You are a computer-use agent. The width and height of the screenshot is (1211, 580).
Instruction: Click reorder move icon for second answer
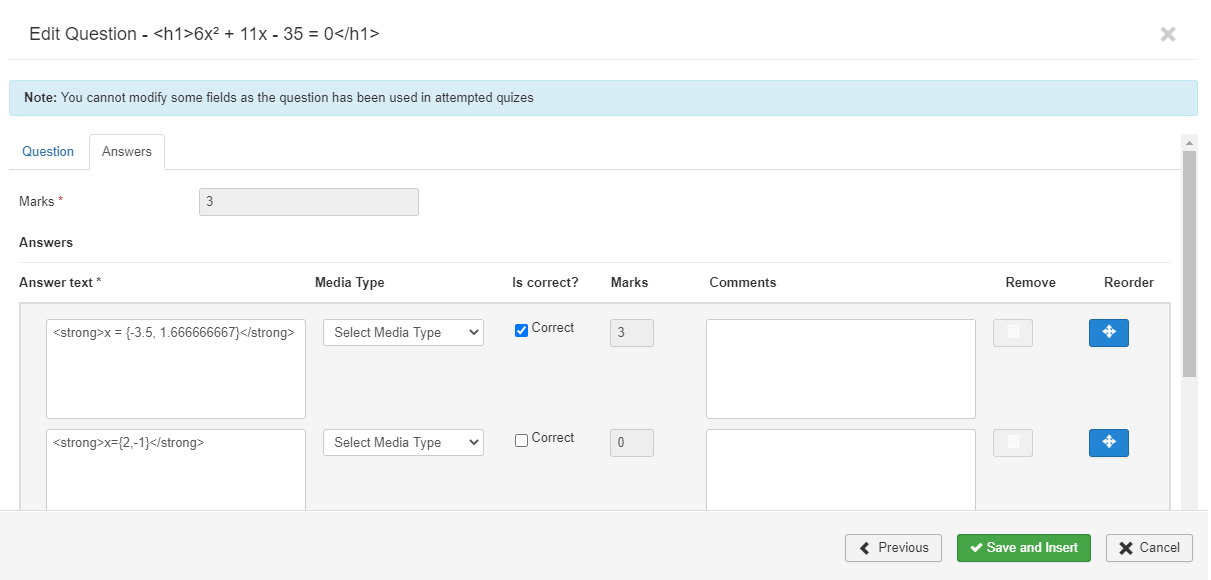pyautogui.click(x=1108, y=443)
